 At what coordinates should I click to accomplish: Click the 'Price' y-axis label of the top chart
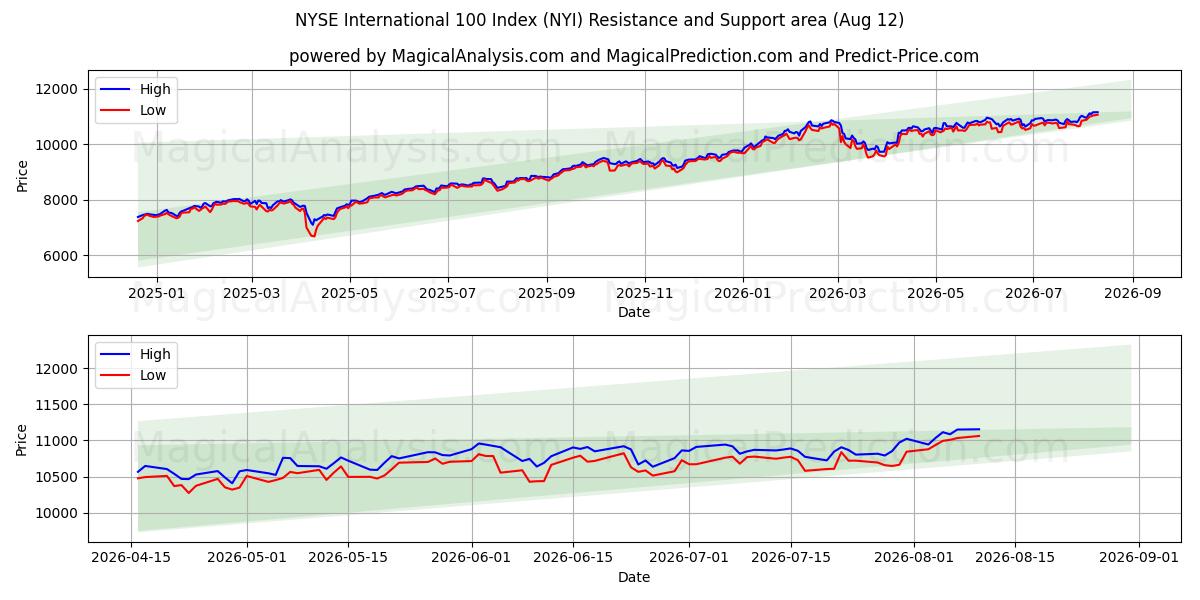[x=22, y=175]
